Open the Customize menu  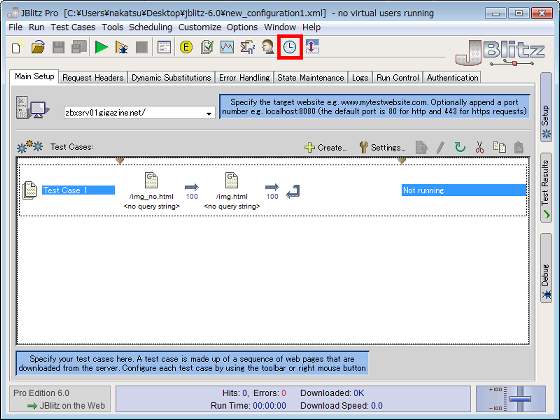199,27
